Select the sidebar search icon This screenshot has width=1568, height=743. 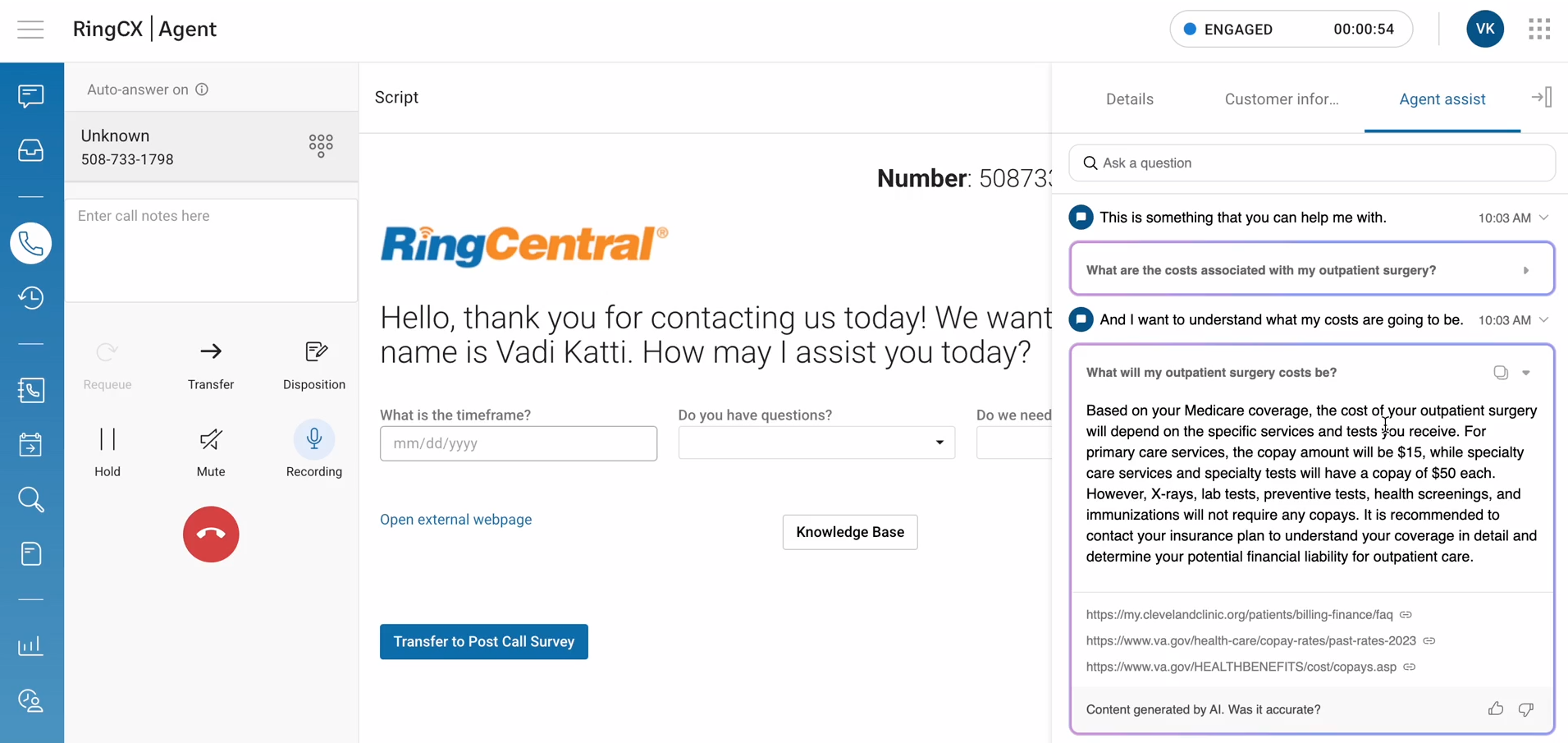pos(30,499)
